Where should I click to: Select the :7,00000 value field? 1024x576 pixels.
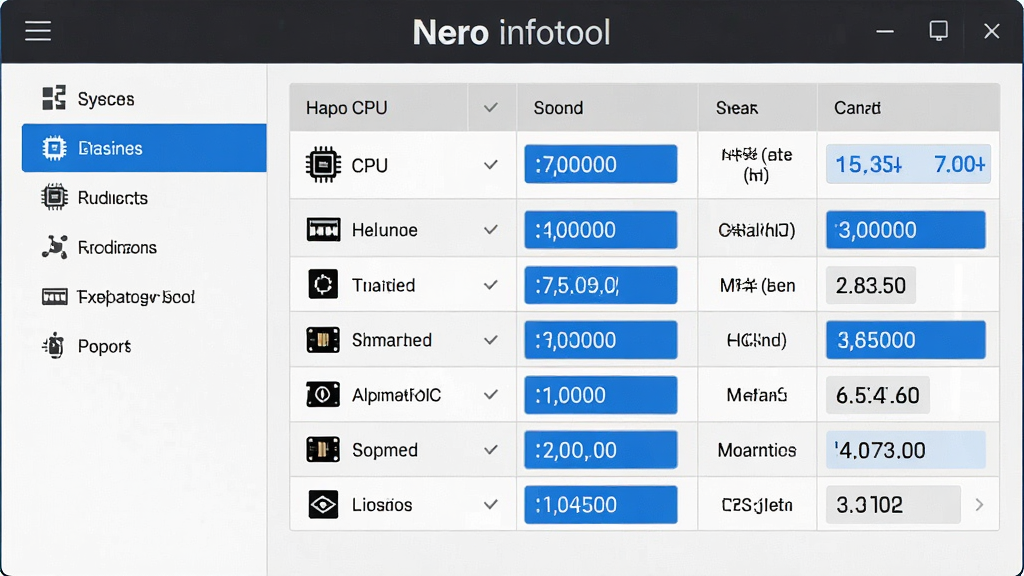(601, 164)
